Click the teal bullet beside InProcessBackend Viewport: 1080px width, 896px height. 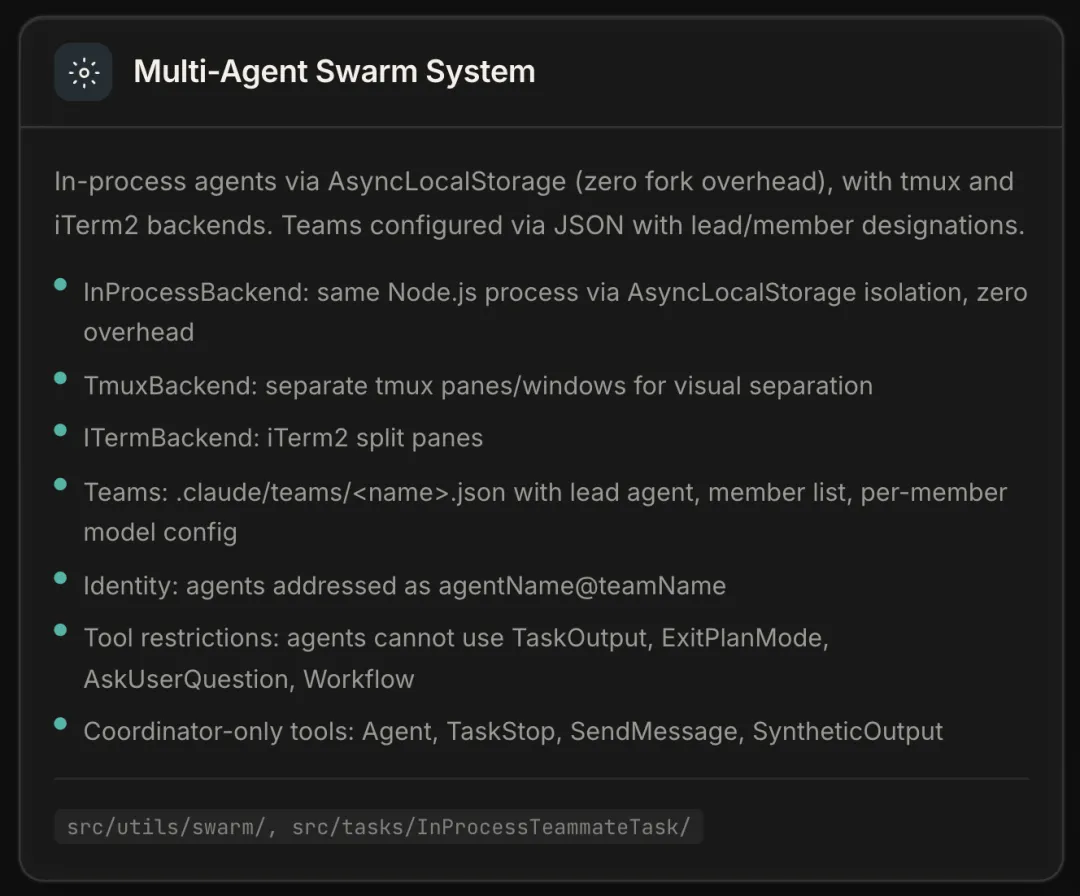pos(61,286)
